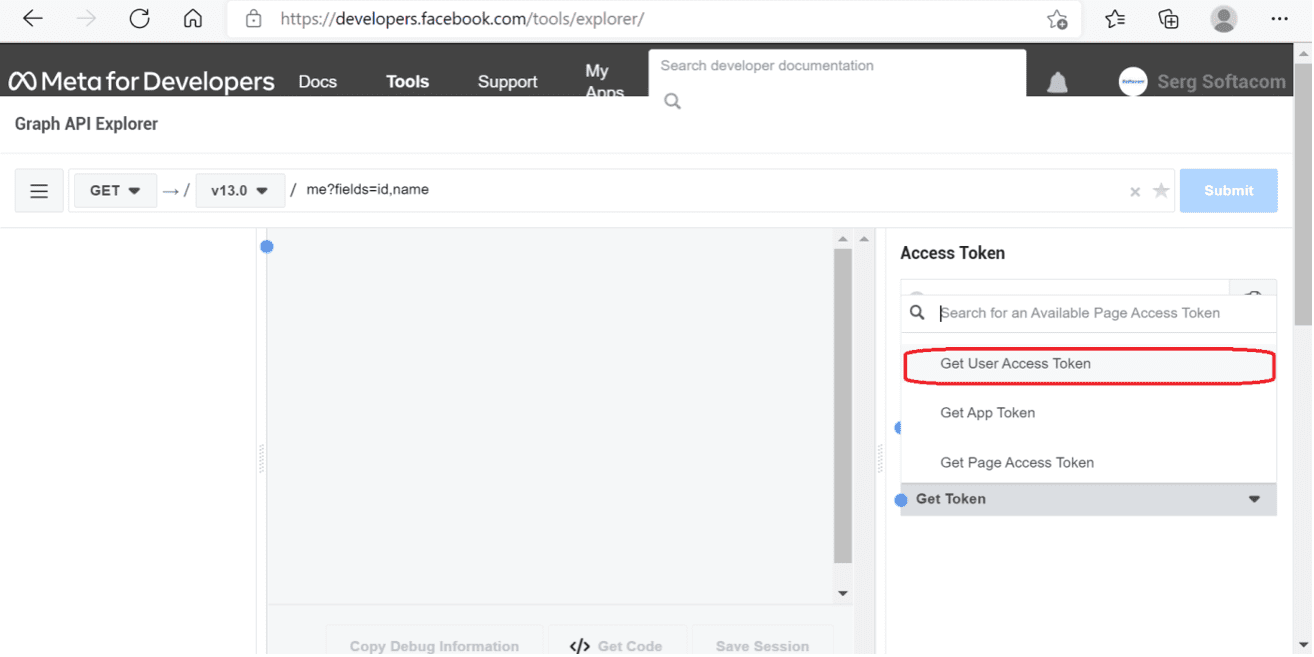Viewport: 1314px width, 657px height.
Task: Click the Access Token heading
Action: (x=953, y=253)
